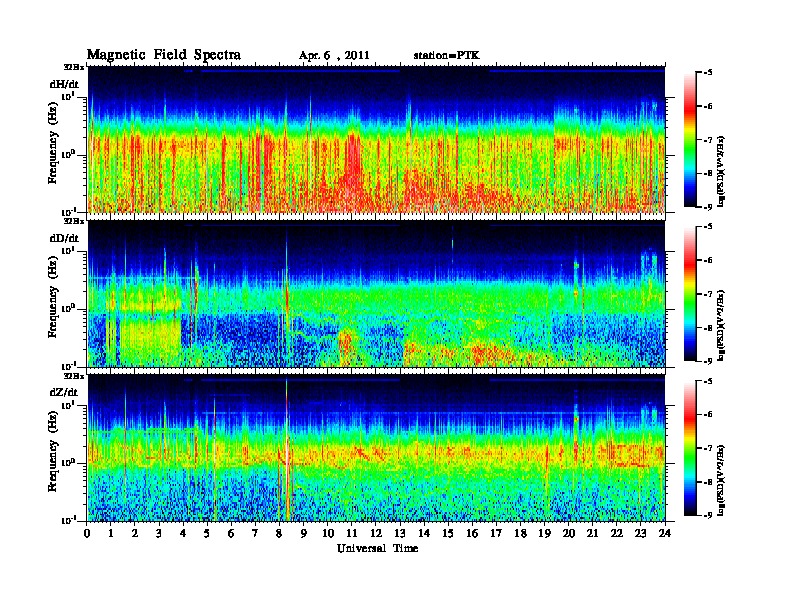This screenshot has height=612, width=792.
Task: Click hour 14 on the time axis
Action: 424,533
